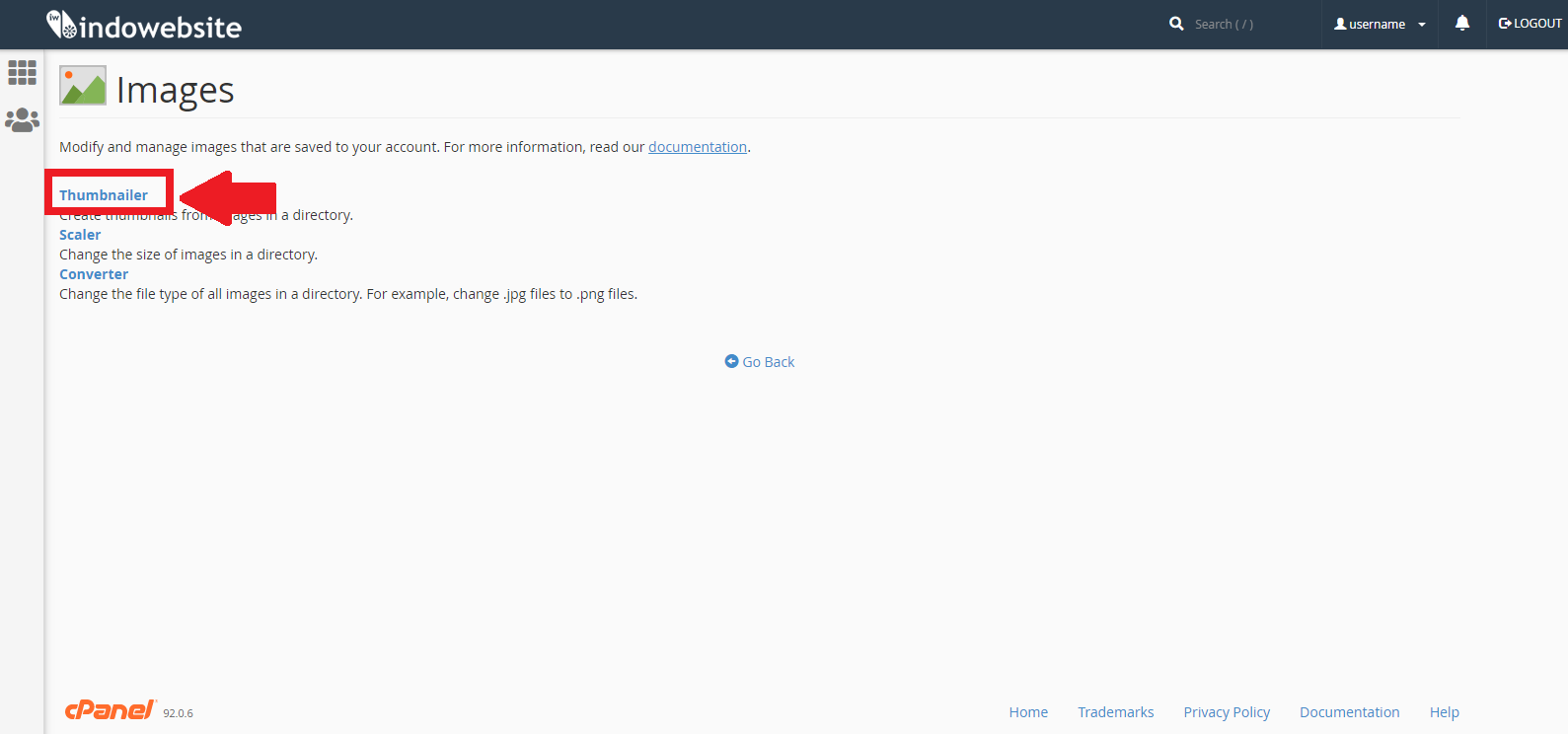The height and width of the screenshot is (734, 1568).
Task: Open the Scaler tool
Action: tap(80, 235)
